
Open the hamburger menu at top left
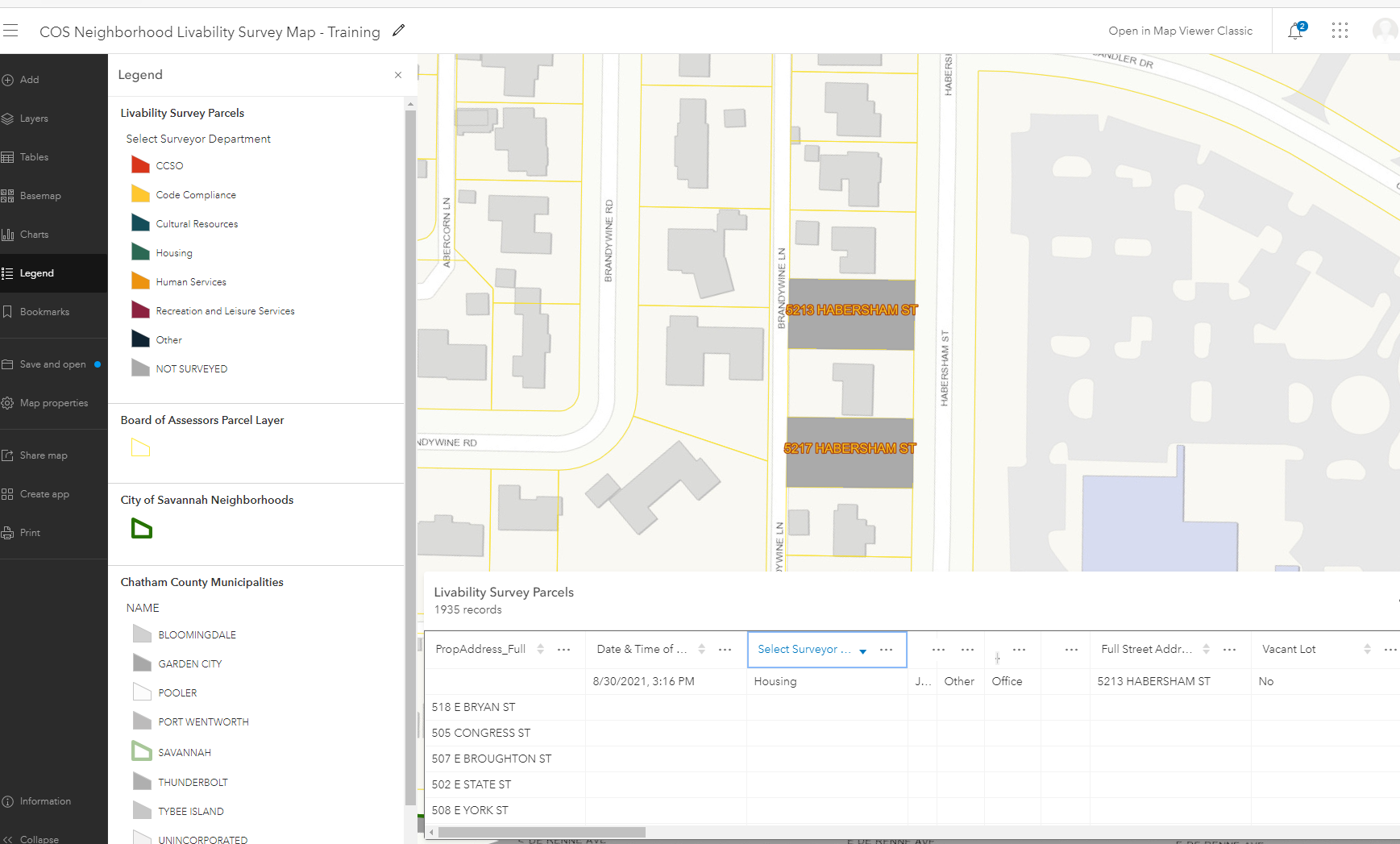point(10,31)
